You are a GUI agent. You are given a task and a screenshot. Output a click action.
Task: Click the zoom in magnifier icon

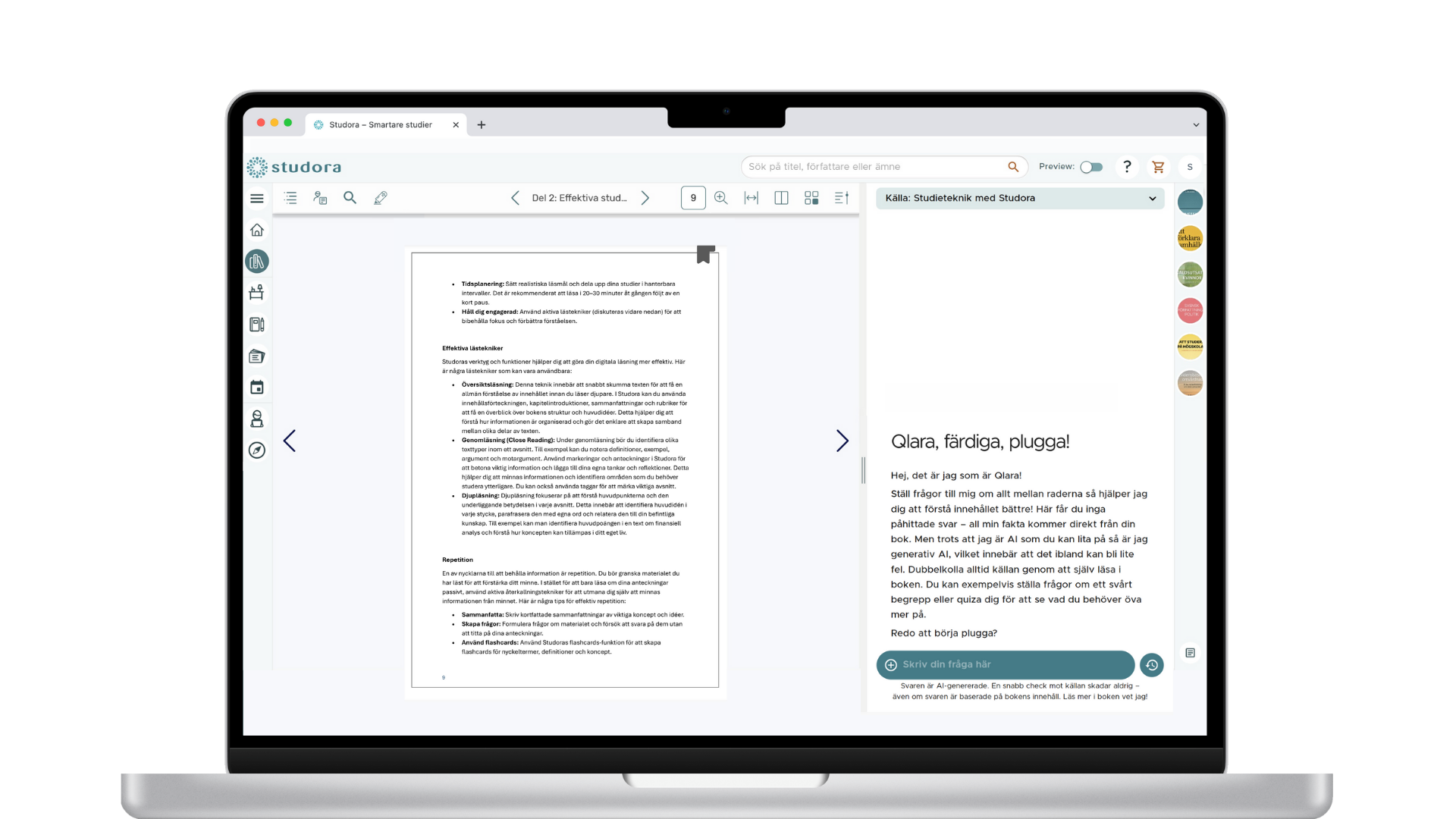[720, 198]
